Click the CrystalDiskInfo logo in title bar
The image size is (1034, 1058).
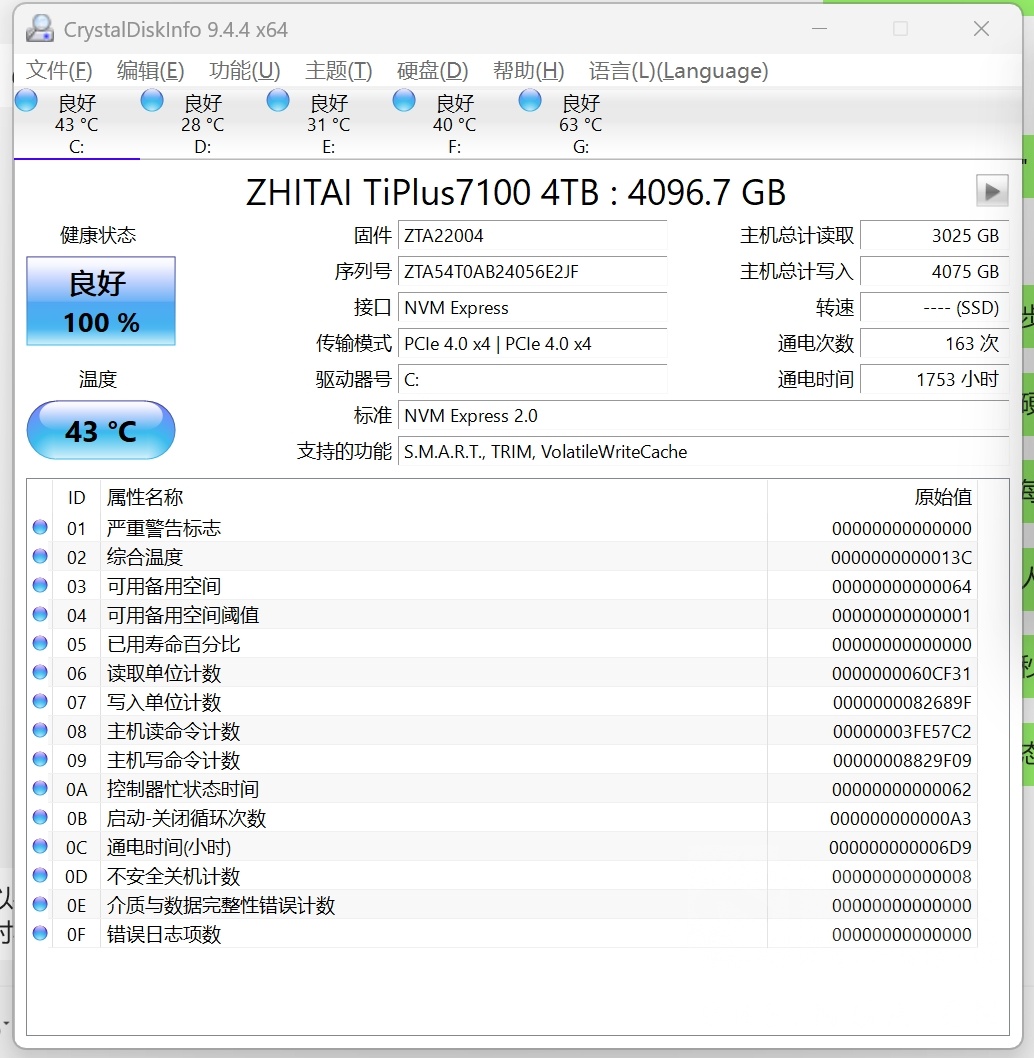pos(39,27)
